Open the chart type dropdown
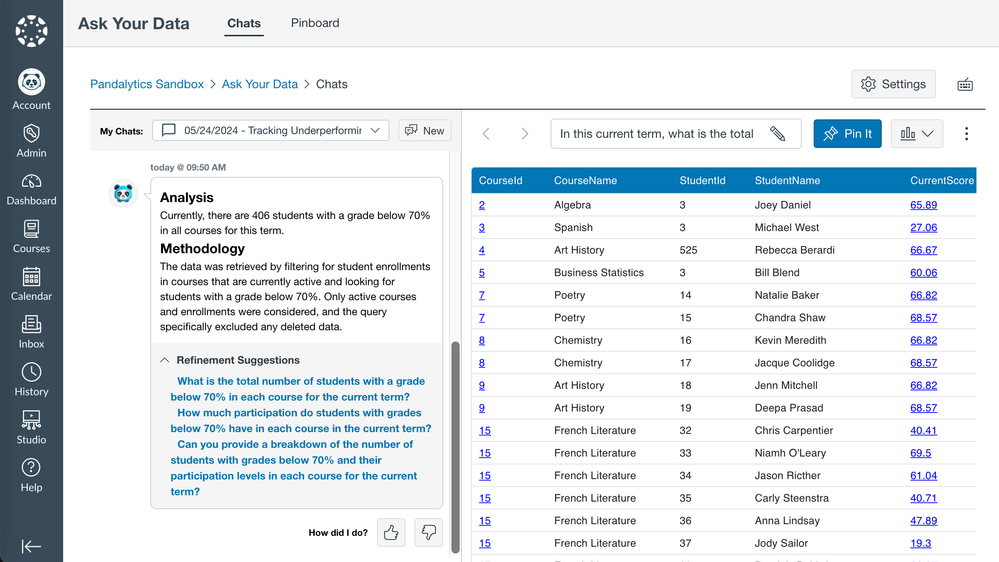Screen dimensions: 999x562 pyautogui.click(x=916, y=134)
